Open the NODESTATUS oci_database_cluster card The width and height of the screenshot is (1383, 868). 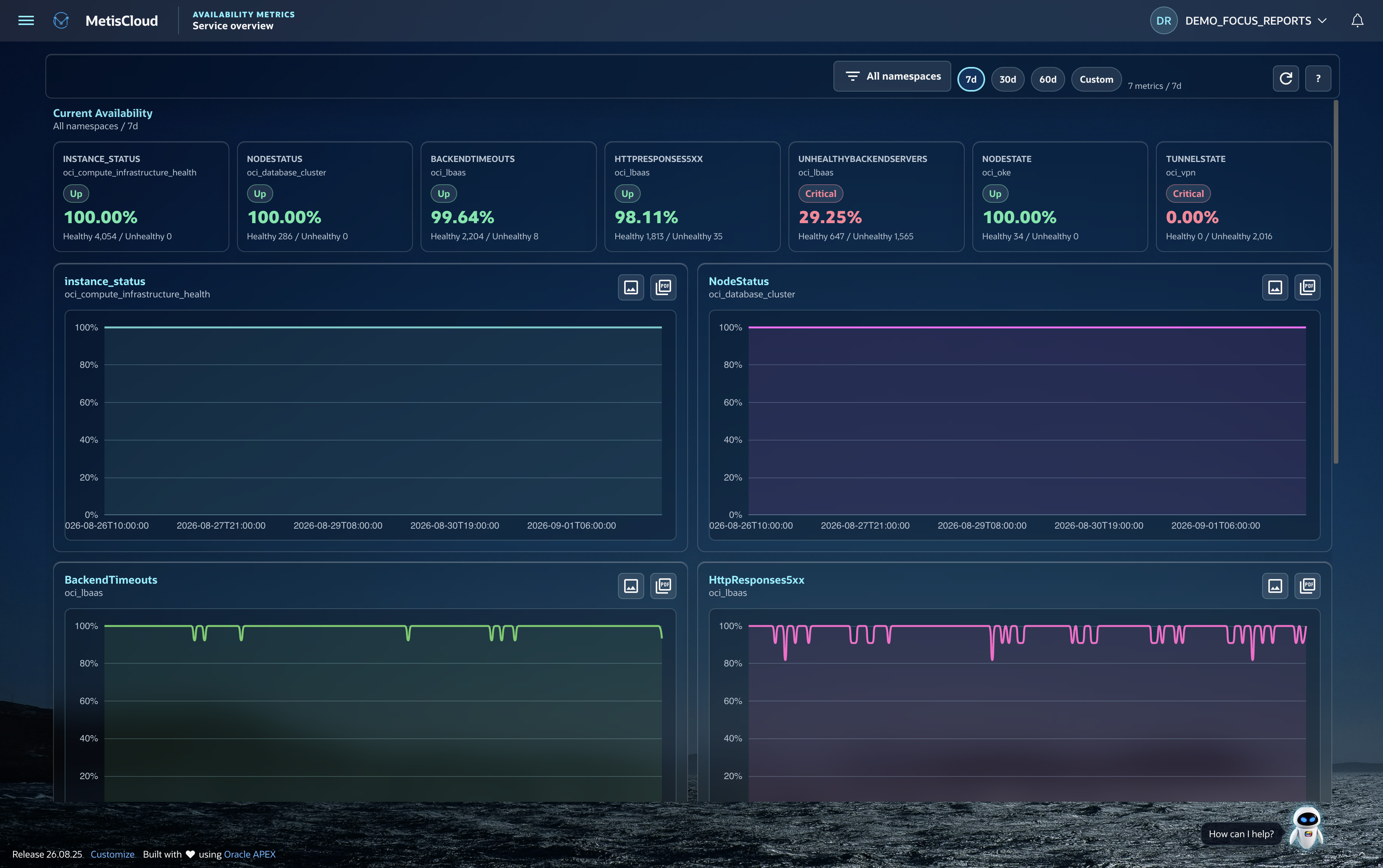(324, 196)
